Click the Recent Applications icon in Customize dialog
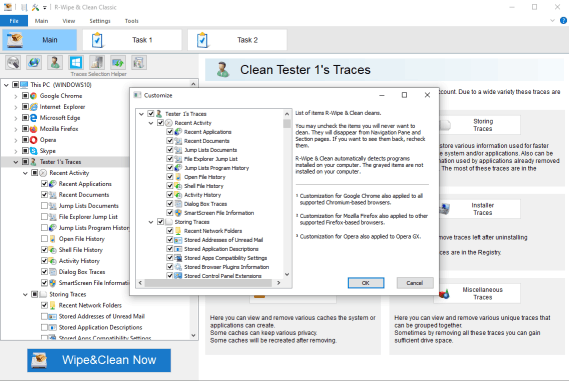 pos(178,132)
